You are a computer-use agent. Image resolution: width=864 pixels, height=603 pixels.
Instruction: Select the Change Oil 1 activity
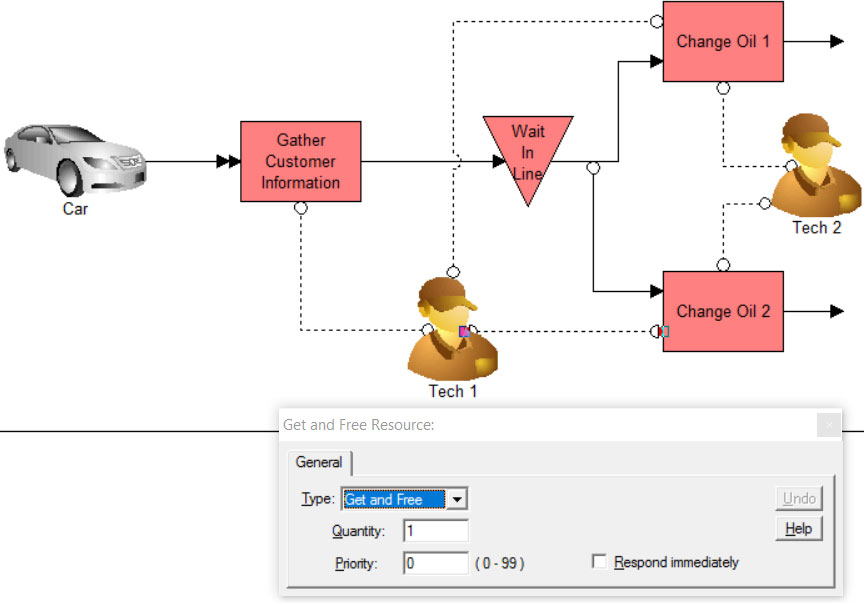723,41
